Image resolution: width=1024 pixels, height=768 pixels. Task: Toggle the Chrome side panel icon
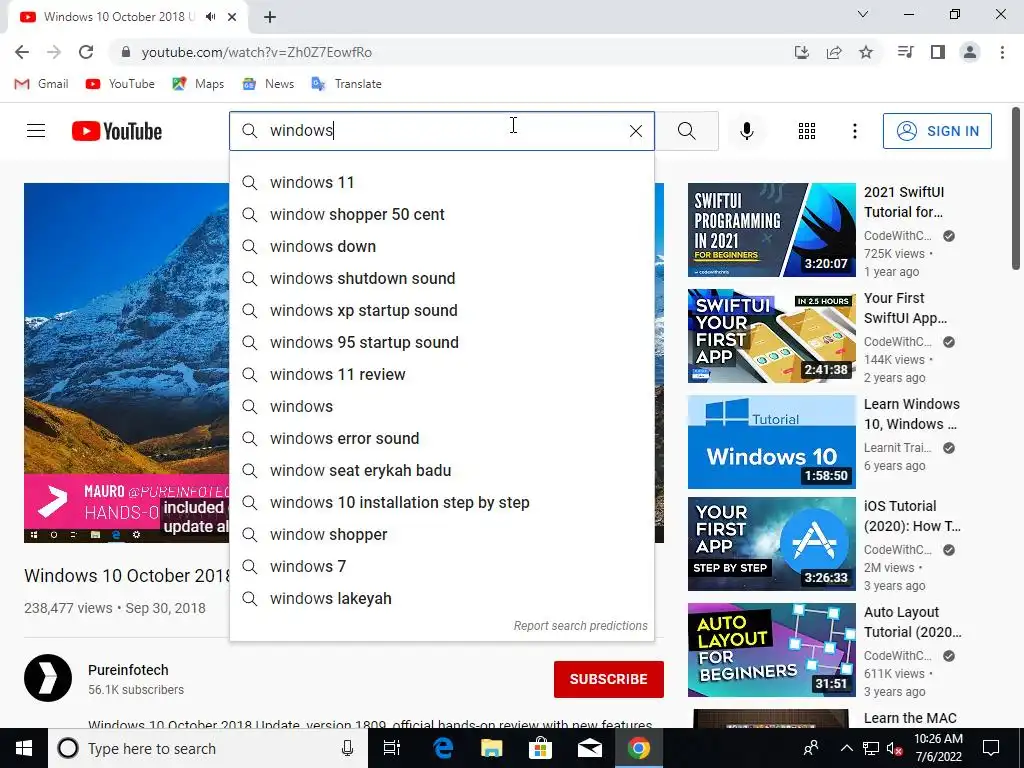click(938, 52)
